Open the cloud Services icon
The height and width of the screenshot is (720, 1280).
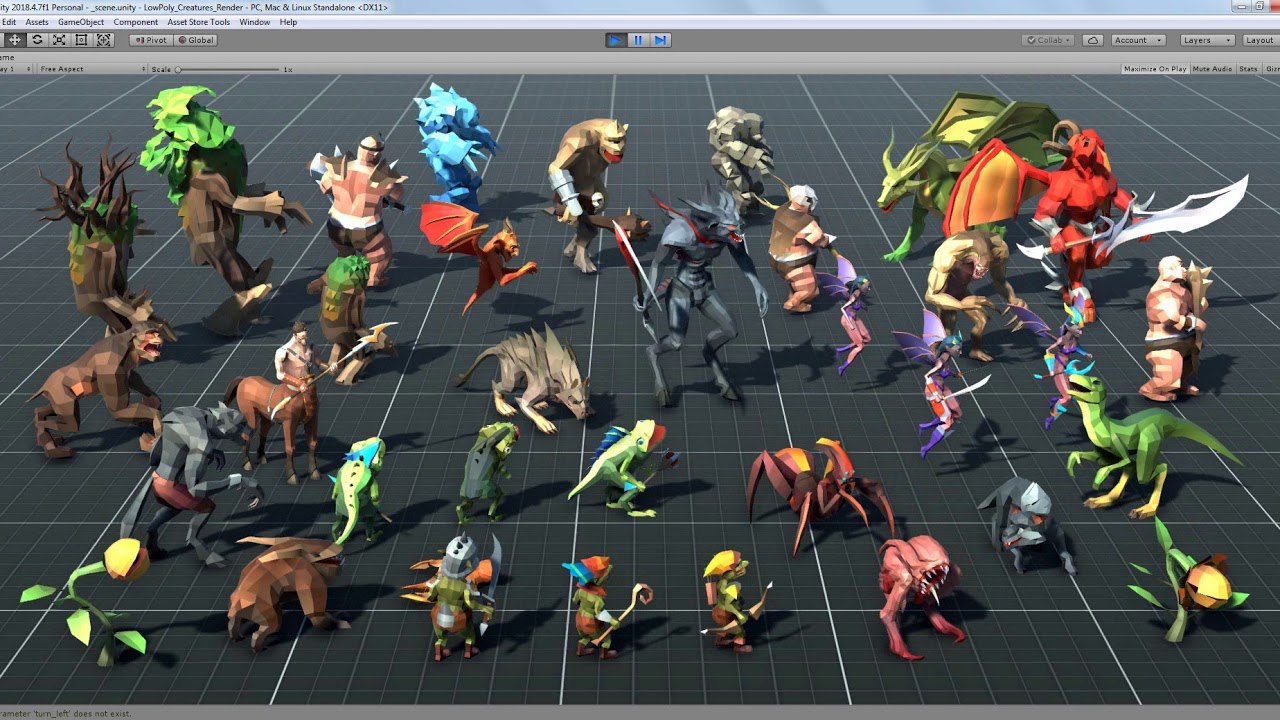(x=1093, y=40)
